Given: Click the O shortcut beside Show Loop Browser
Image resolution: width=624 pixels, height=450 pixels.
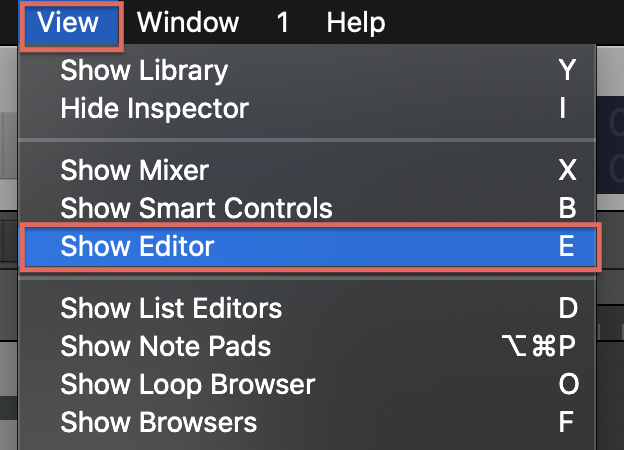Looking at the screenshot, I should [567, 384].
